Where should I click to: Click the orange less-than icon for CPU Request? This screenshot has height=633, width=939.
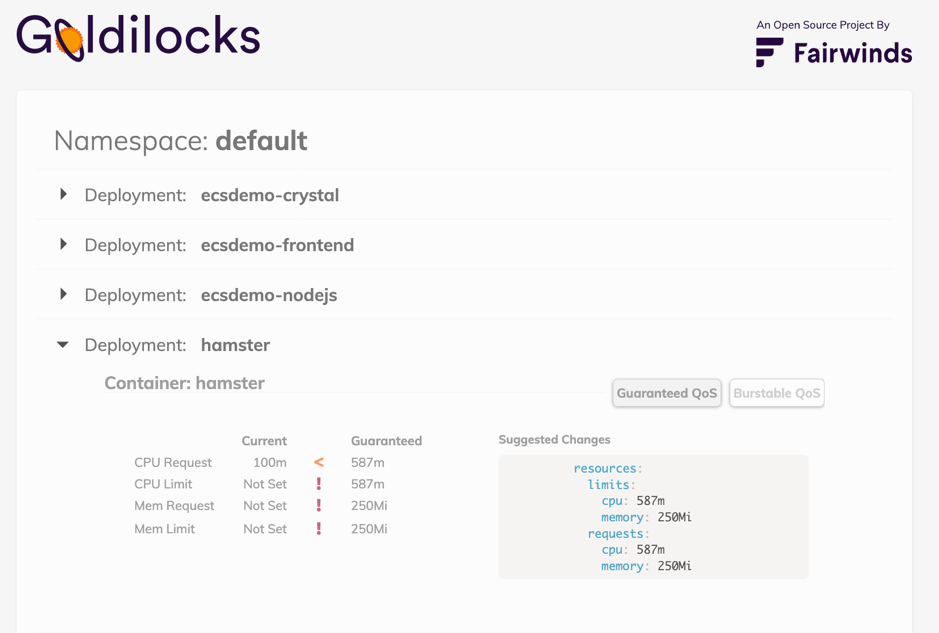click(x=319, y=462)
